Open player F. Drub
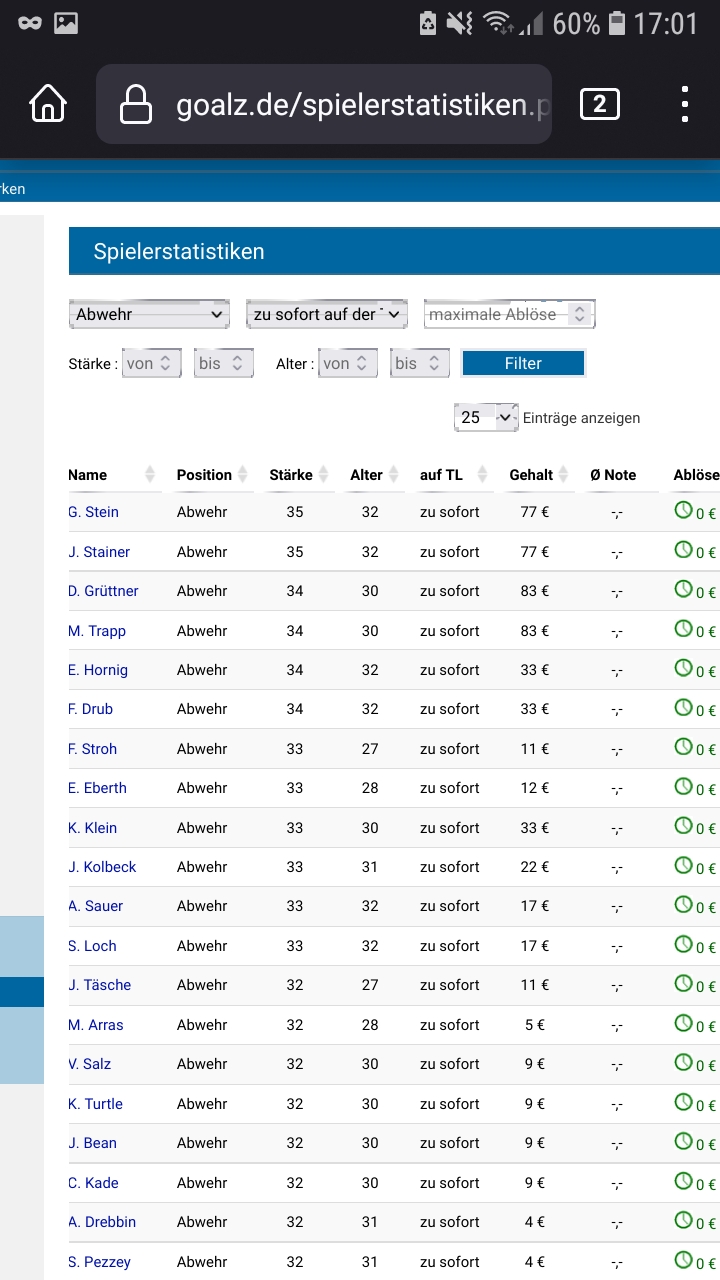The image size is (720, 1280). [x=90, y=709]
